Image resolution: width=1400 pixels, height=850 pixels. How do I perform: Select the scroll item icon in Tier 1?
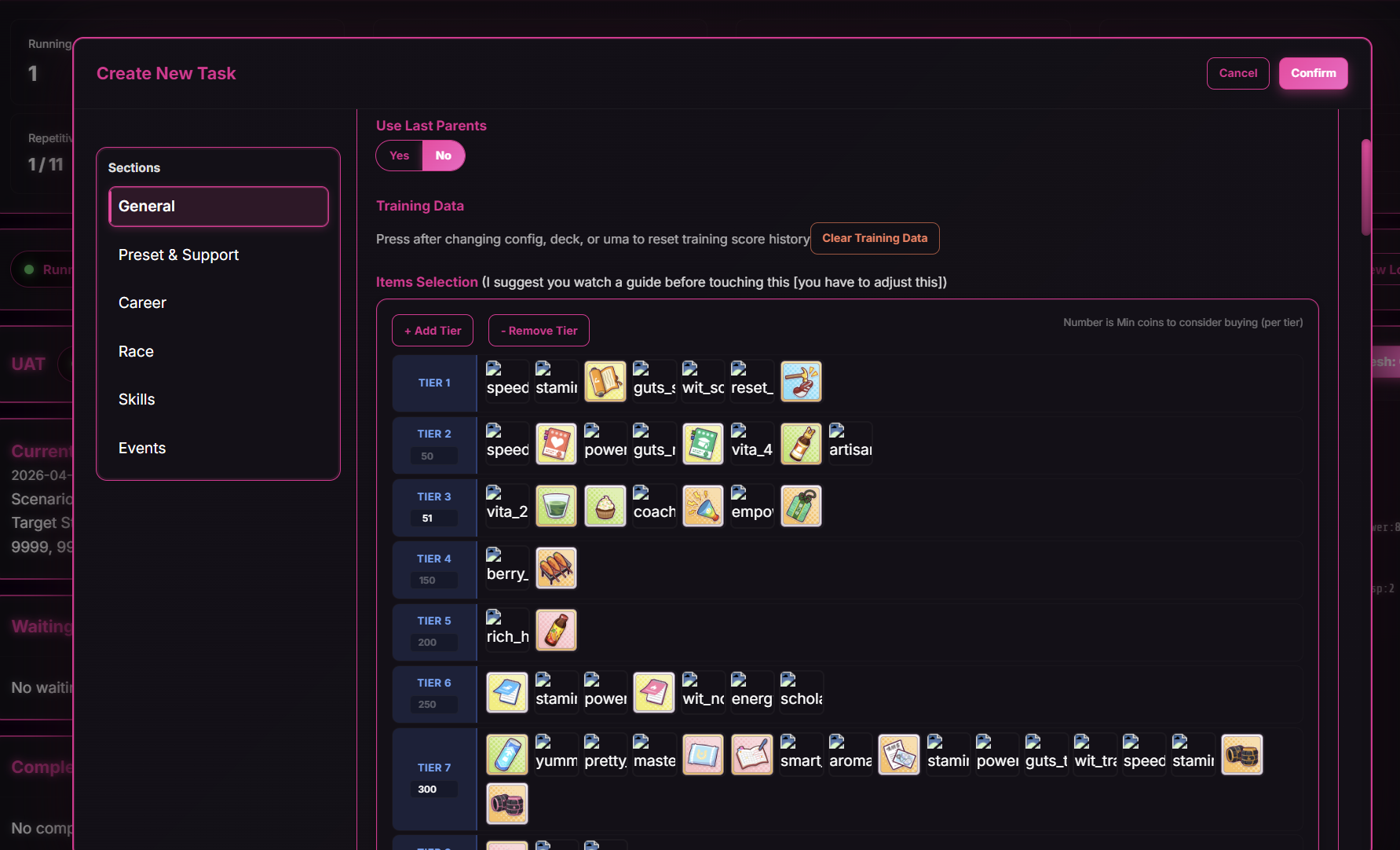(x=605, y=382)
